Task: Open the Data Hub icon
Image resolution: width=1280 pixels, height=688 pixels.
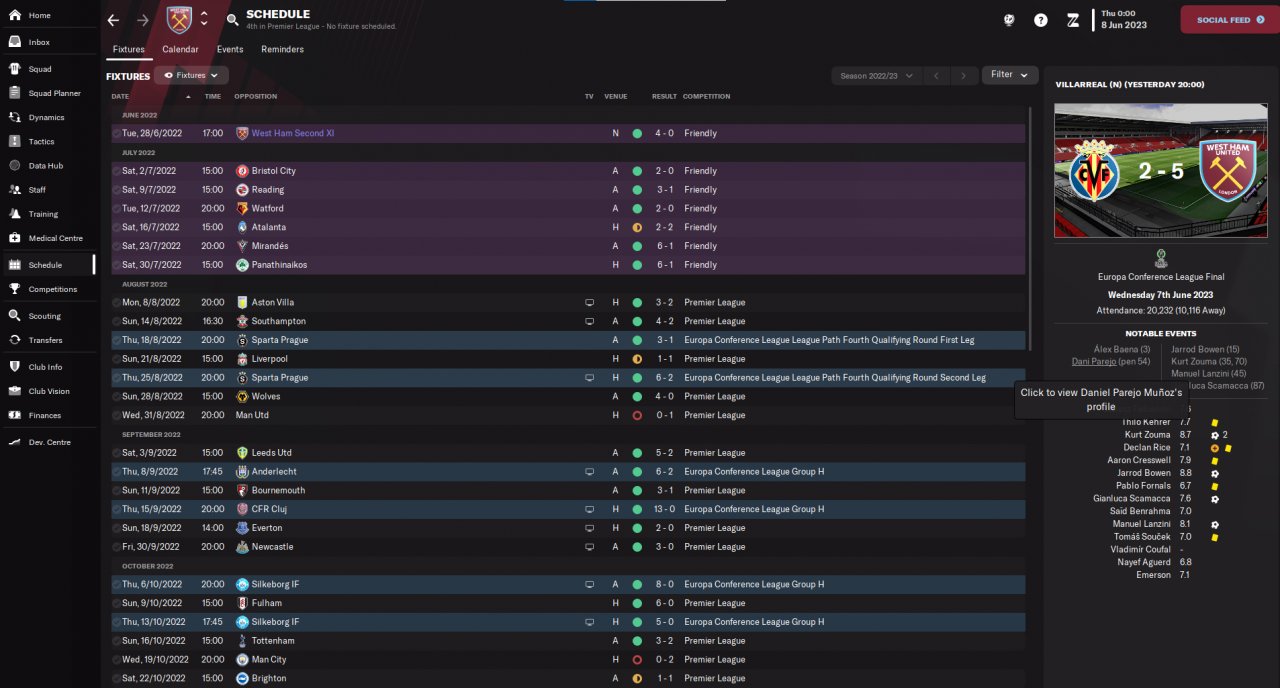Action: pyautogui.click(x=14, y=165)
